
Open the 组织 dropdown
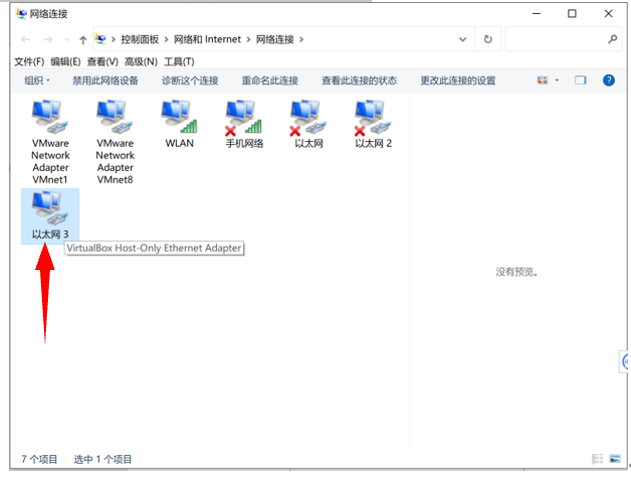(x=37, y=80)
